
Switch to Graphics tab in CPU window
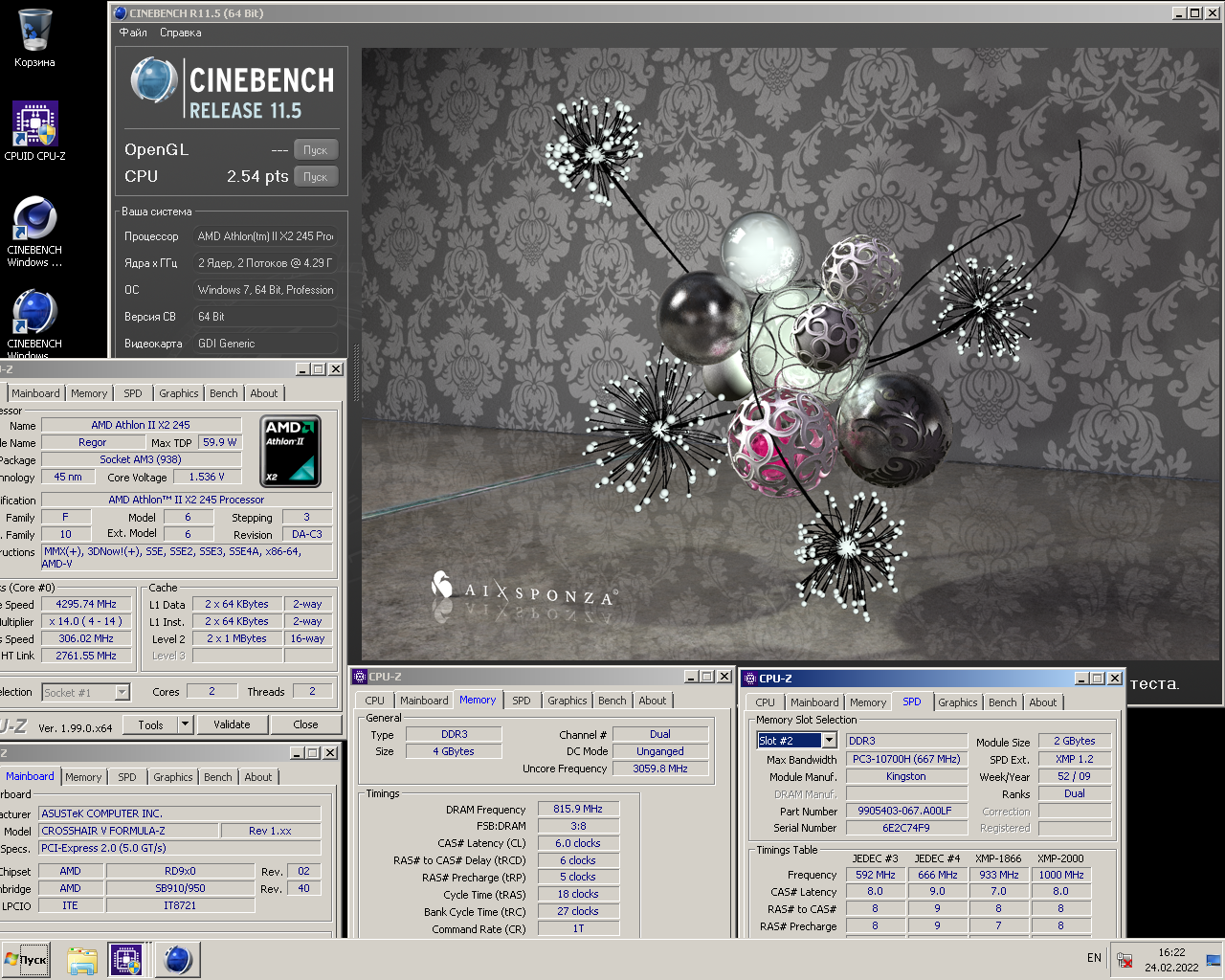(x=179, y=393)
